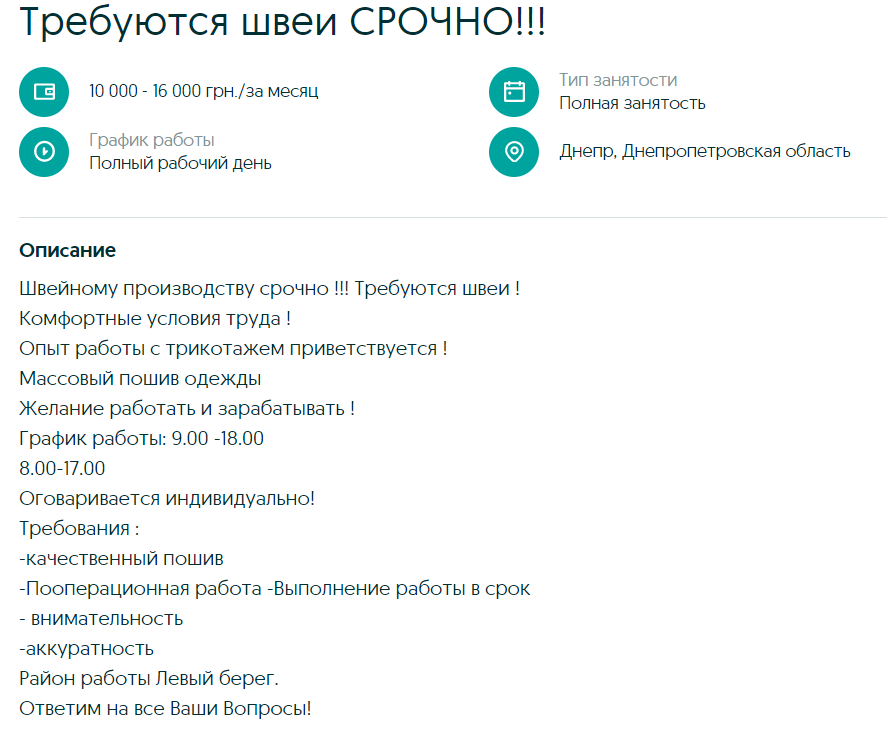Click the wallet salary icon
Screen dimensions: 887x741
click(x=44, y=92)
